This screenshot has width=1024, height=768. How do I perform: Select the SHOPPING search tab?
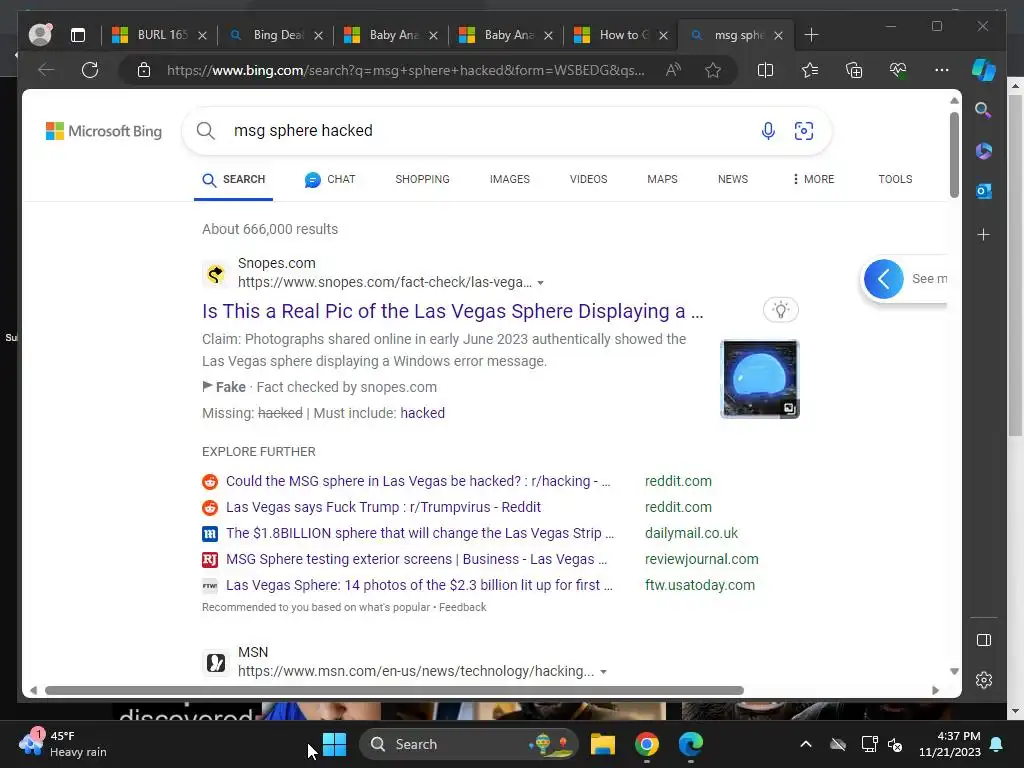pyautogui.click(x=423, y=179)
